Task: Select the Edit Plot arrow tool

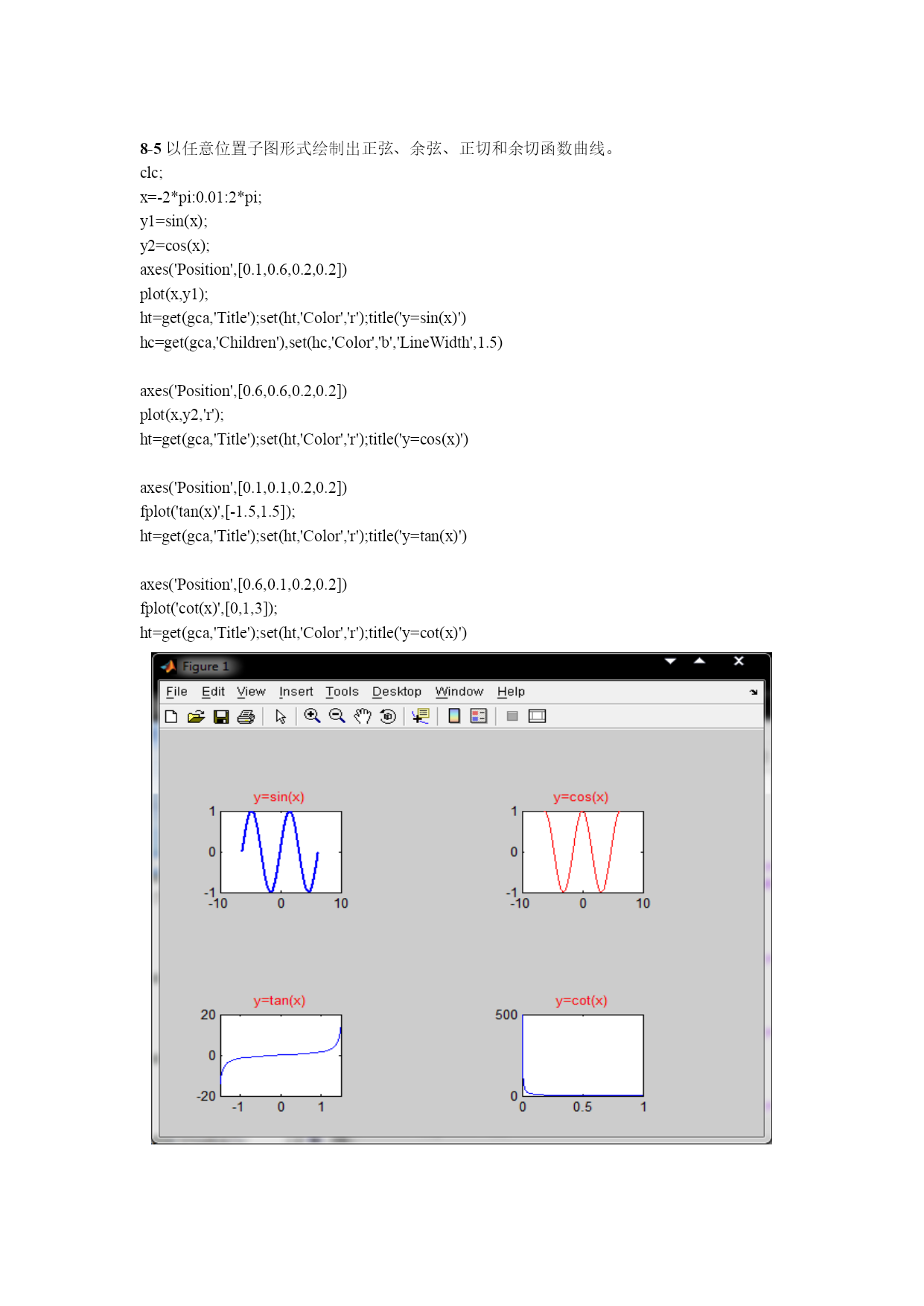Action: click(281, 716)
